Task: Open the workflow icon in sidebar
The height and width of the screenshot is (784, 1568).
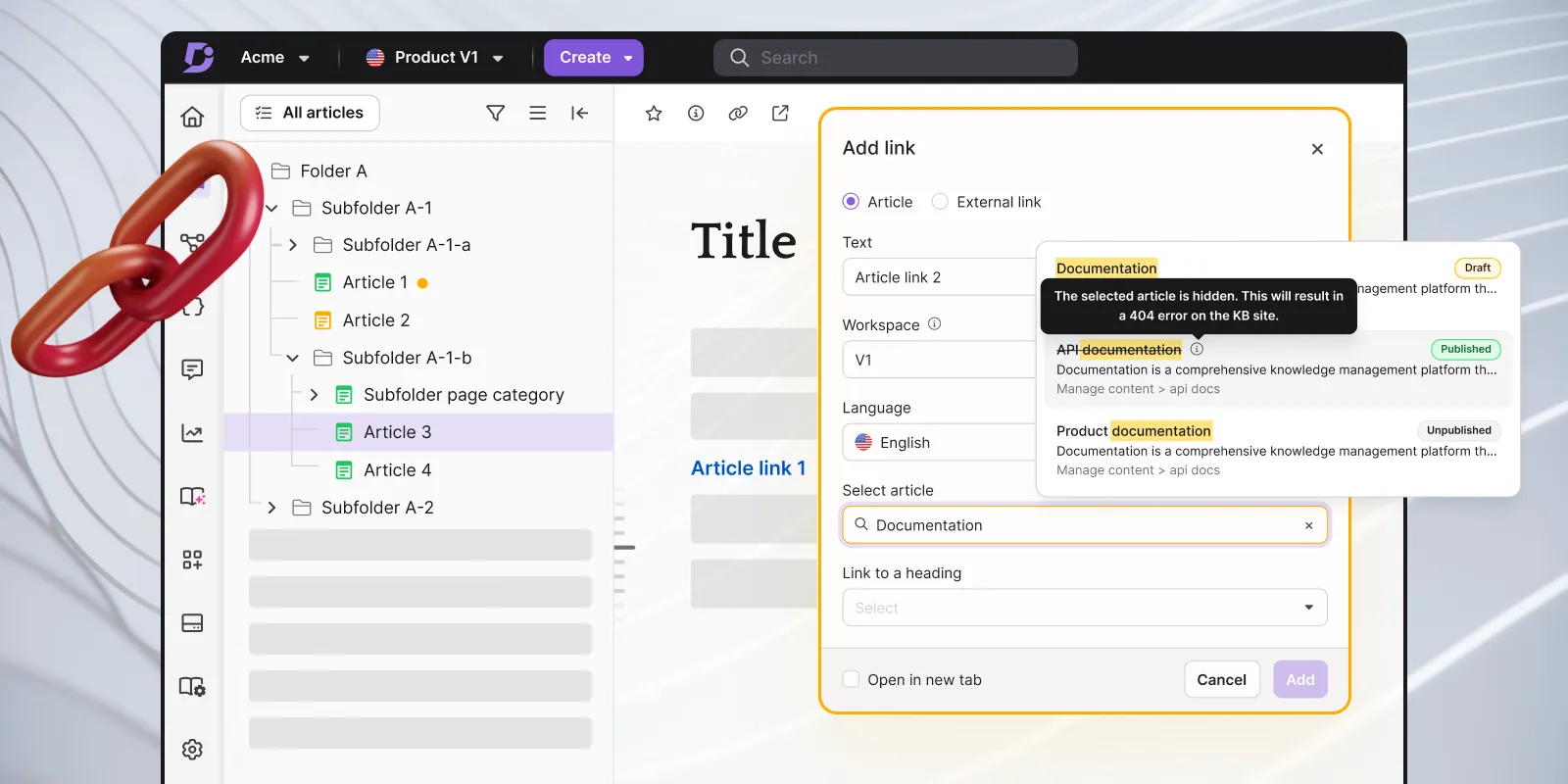Action: 192,242
